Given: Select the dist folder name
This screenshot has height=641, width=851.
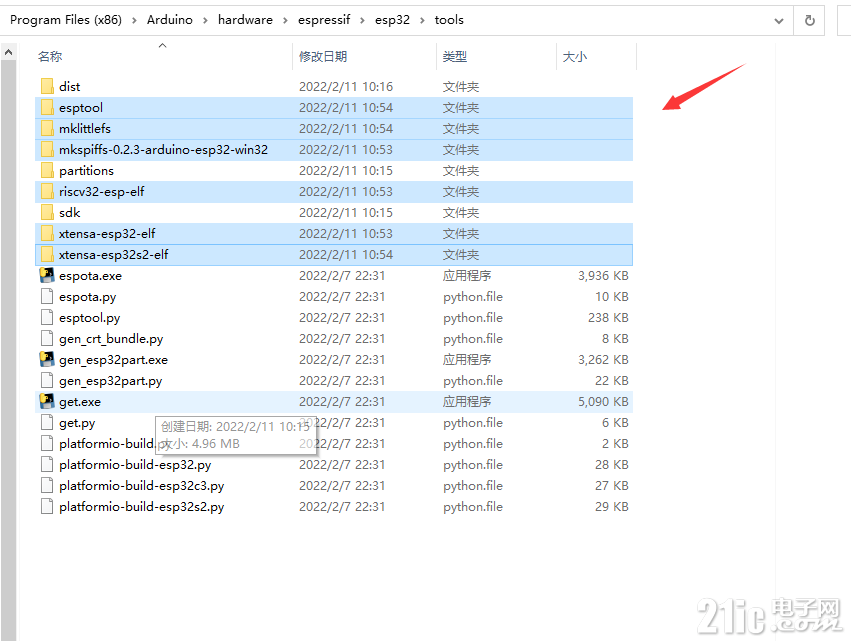Looking at the screenshot, I should coord(69,87).
